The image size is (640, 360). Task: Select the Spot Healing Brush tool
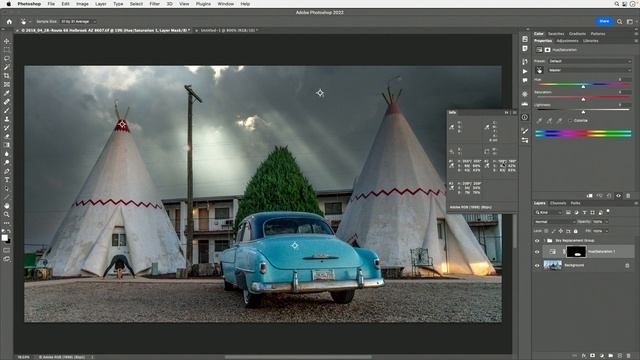click(x=7, y=102)
